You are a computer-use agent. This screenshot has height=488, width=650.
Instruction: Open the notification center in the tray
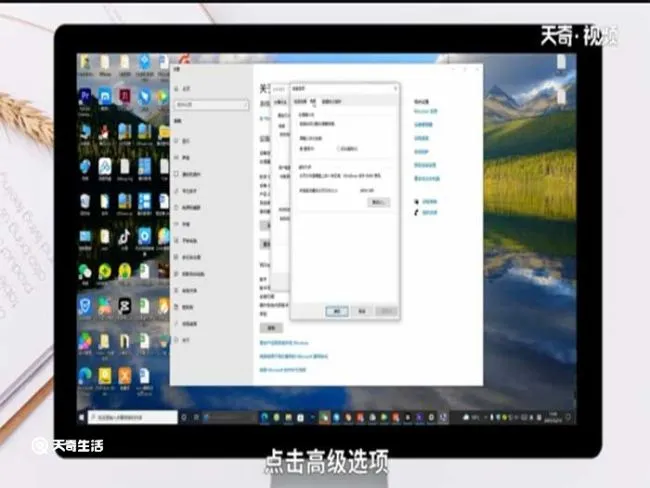568,418
